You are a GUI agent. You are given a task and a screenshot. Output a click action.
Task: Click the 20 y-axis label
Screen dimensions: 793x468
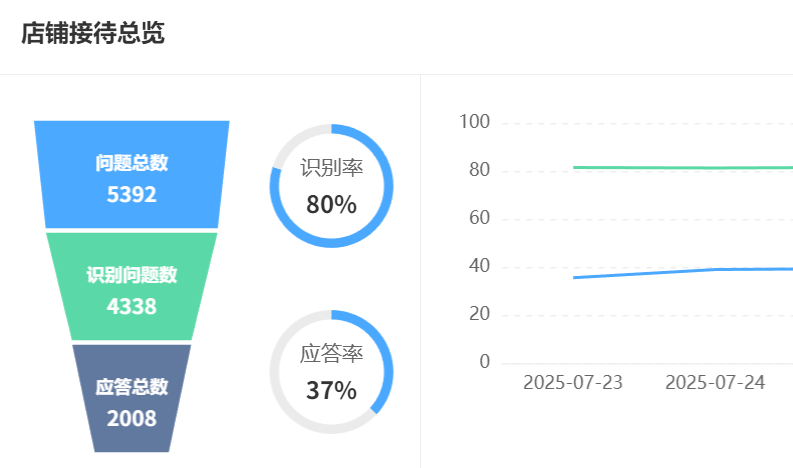479,314
